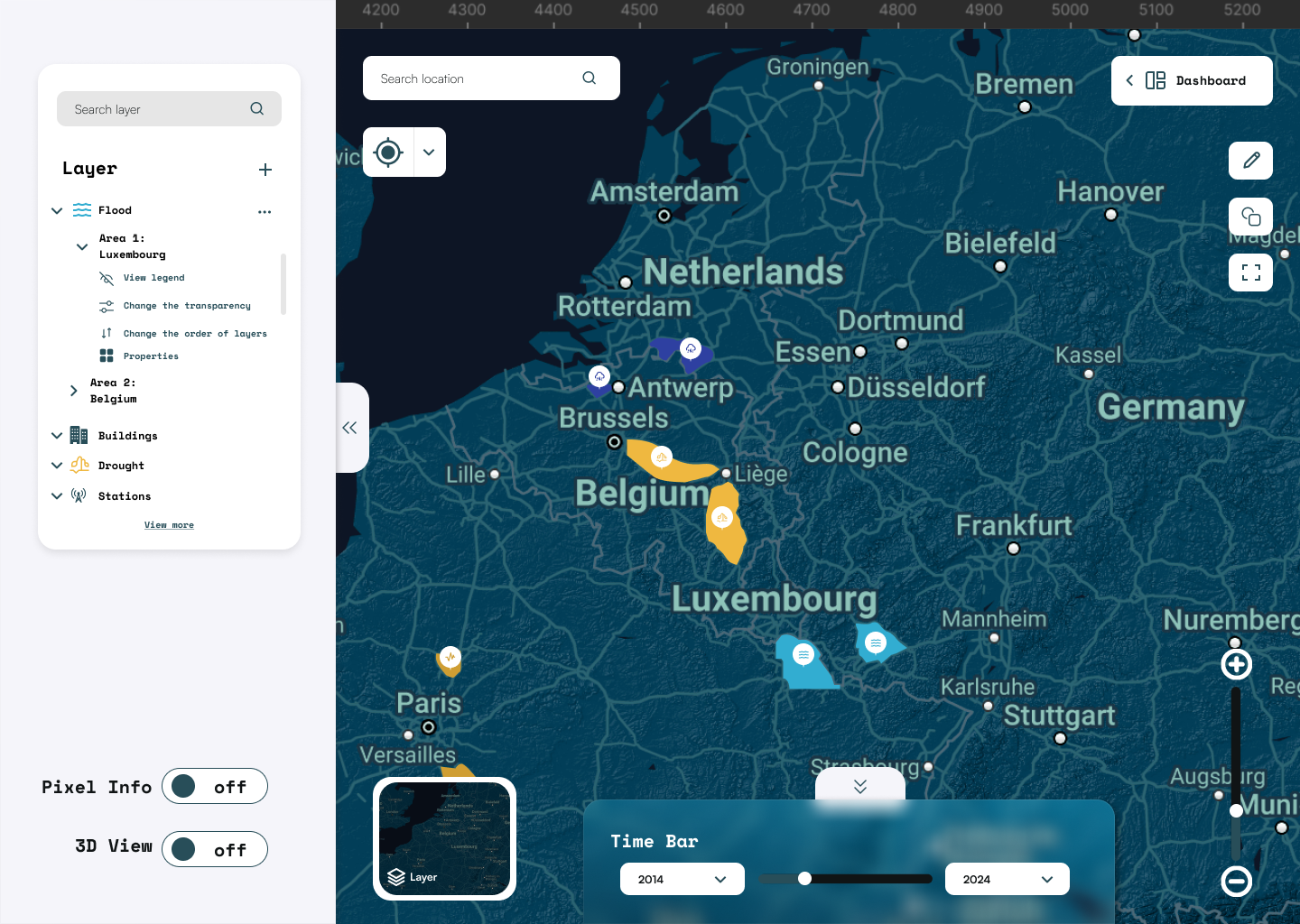Toggle the Pixel Info switch
The image size is (1300, 924).
[x=215, y=786]
